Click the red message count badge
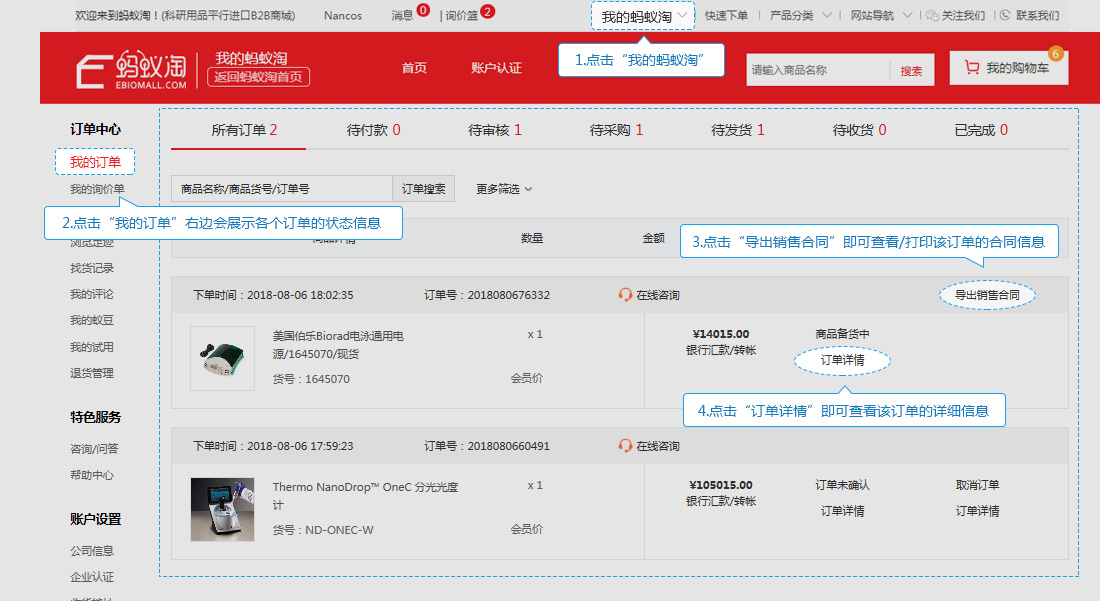 coord(423,10)
